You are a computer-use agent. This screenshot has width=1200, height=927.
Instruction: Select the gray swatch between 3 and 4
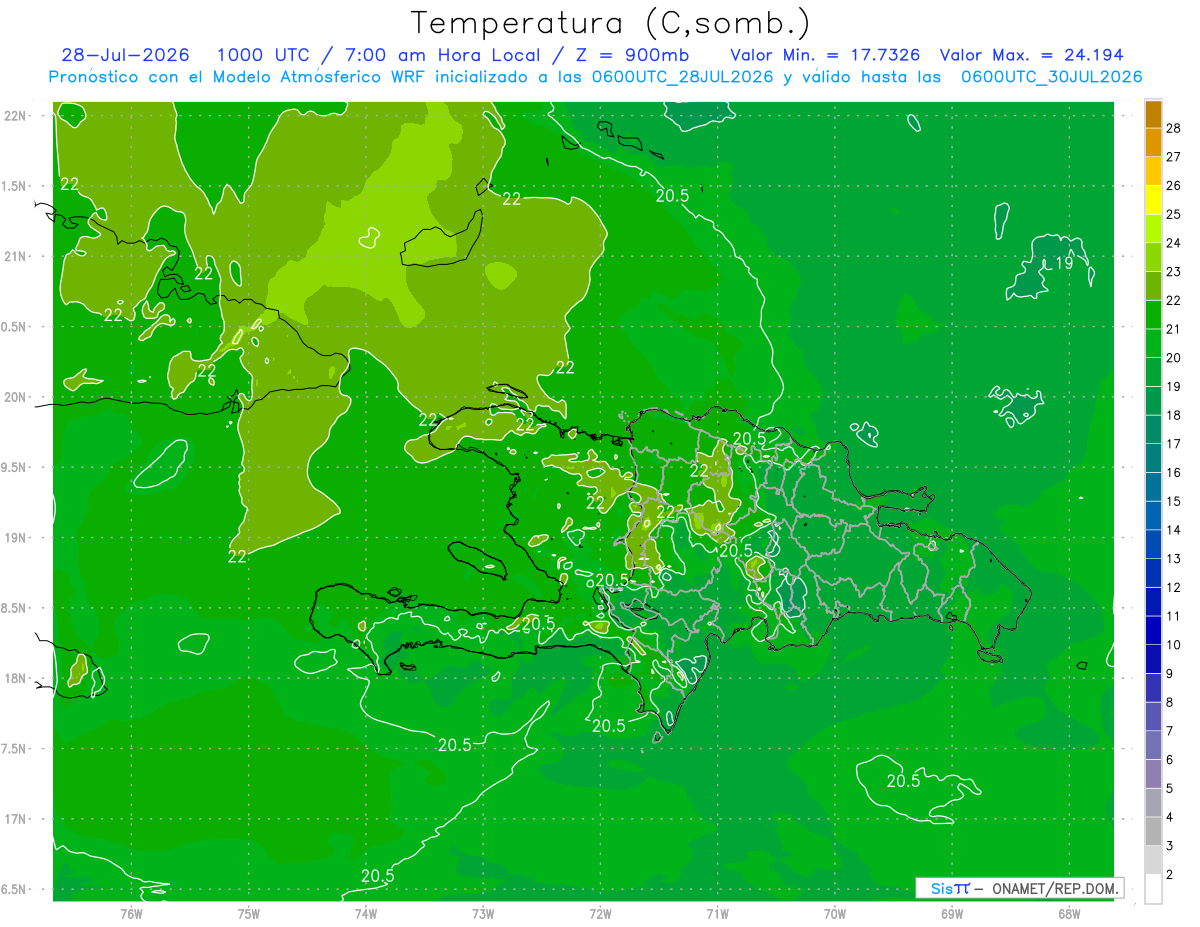tap(1153, 832)
